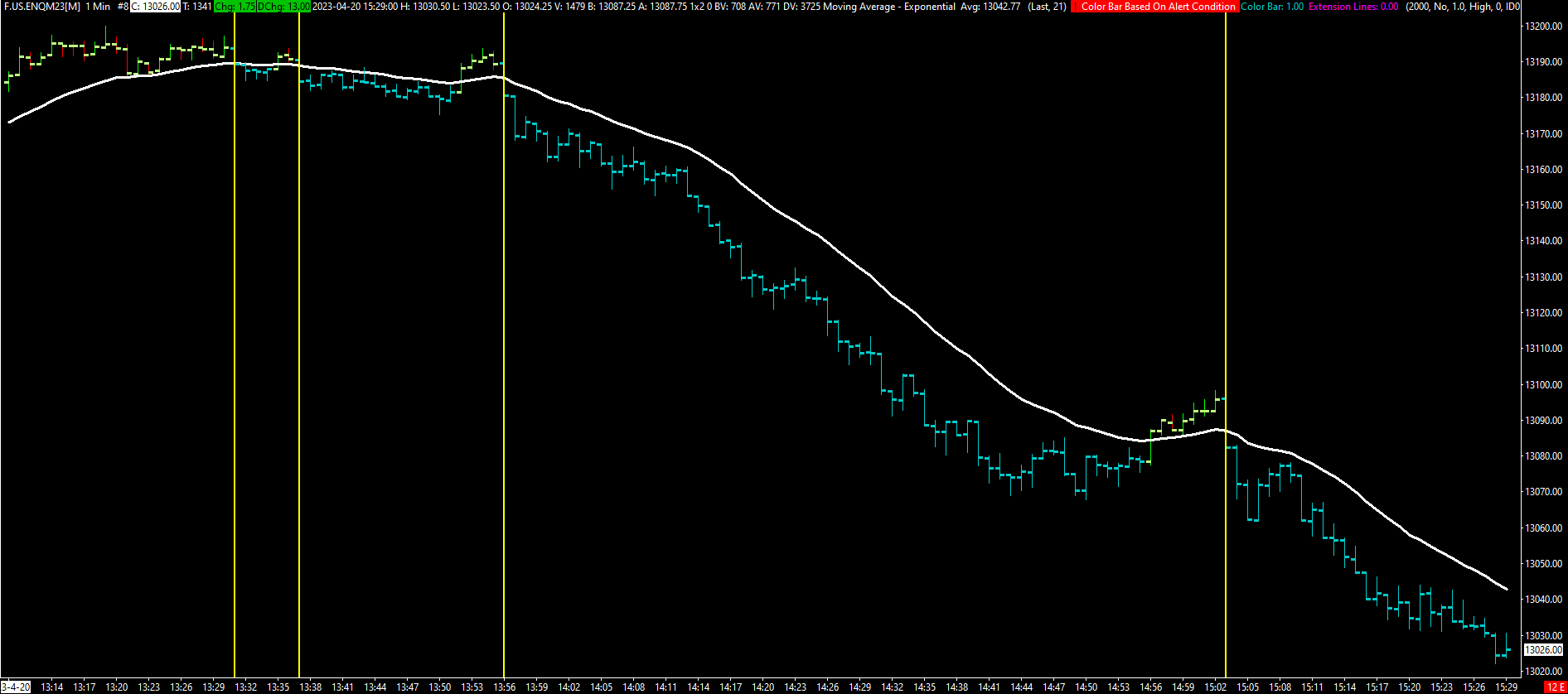Screen dimensions: 1568x694
Task: Select the 13160.00 price scale label
Action: (x=1543, y=170)
